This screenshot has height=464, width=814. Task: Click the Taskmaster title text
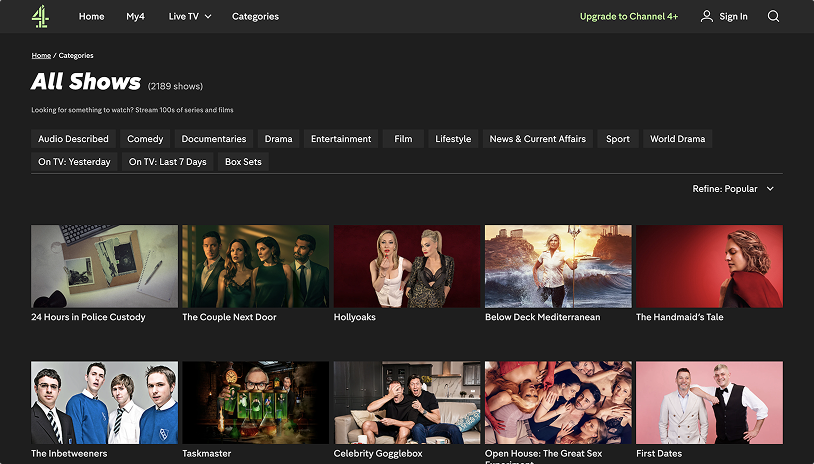click(207, 454)
